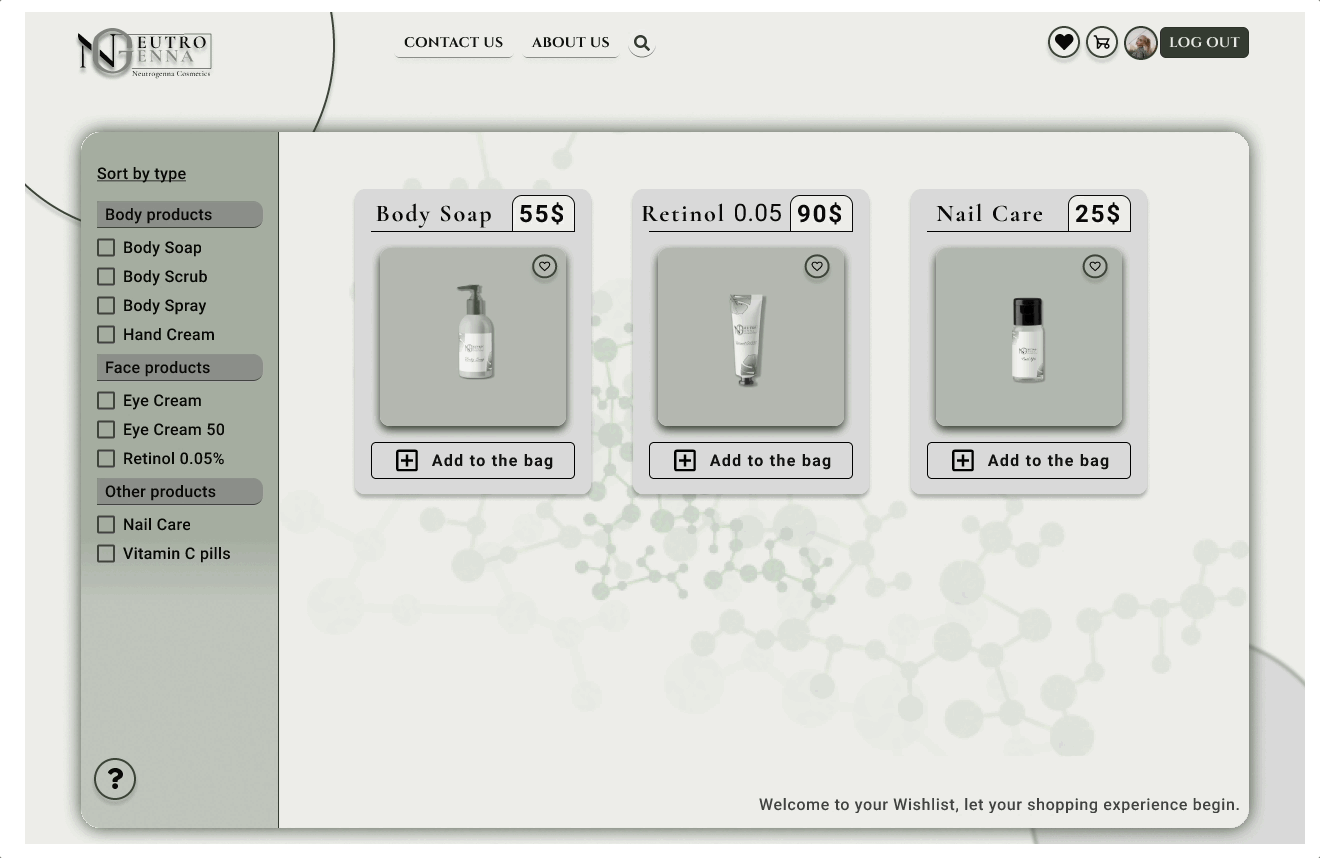Open the Body Soap product image

coord(473,337)
